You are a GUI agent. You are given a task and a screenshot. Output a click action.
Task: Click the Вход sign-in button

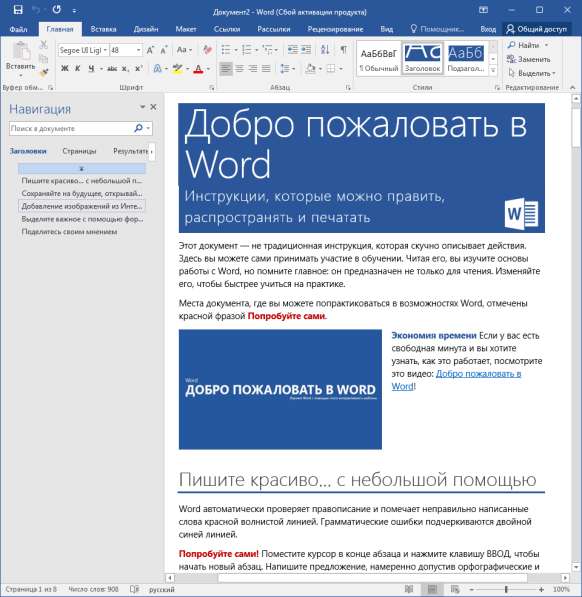pos(488,29)
